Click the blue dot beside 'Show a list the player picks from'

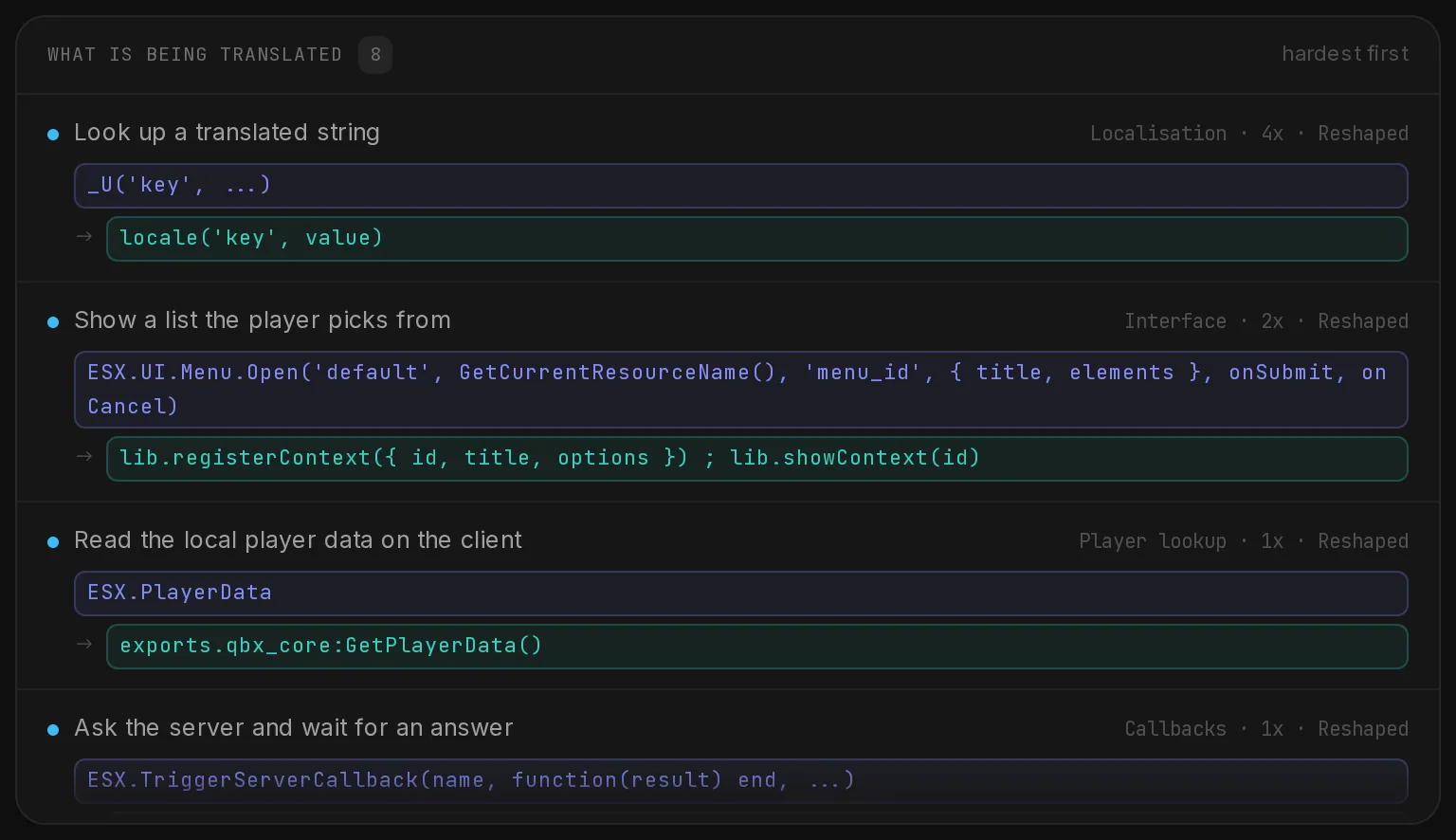click(53, 322)
